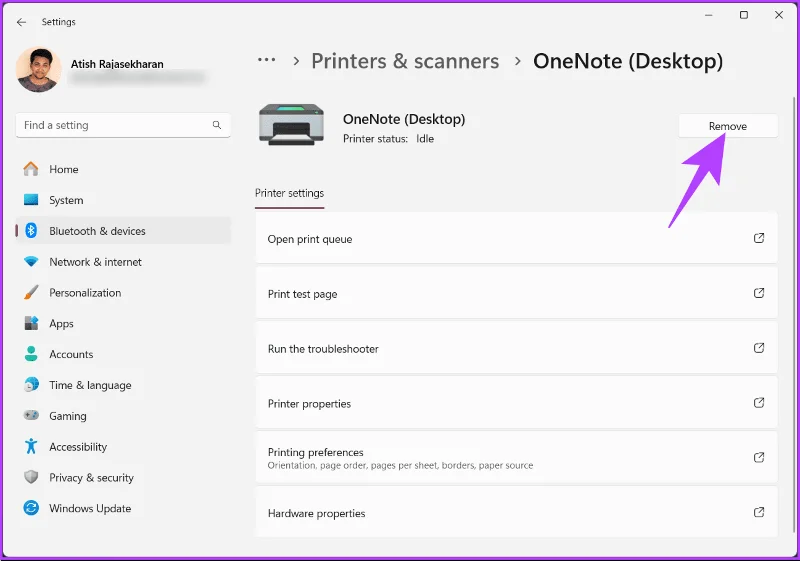Image resolution: width=800 pixels, height=561 pixels.
Task: Open Windows Update page
Action: point(123,508)
